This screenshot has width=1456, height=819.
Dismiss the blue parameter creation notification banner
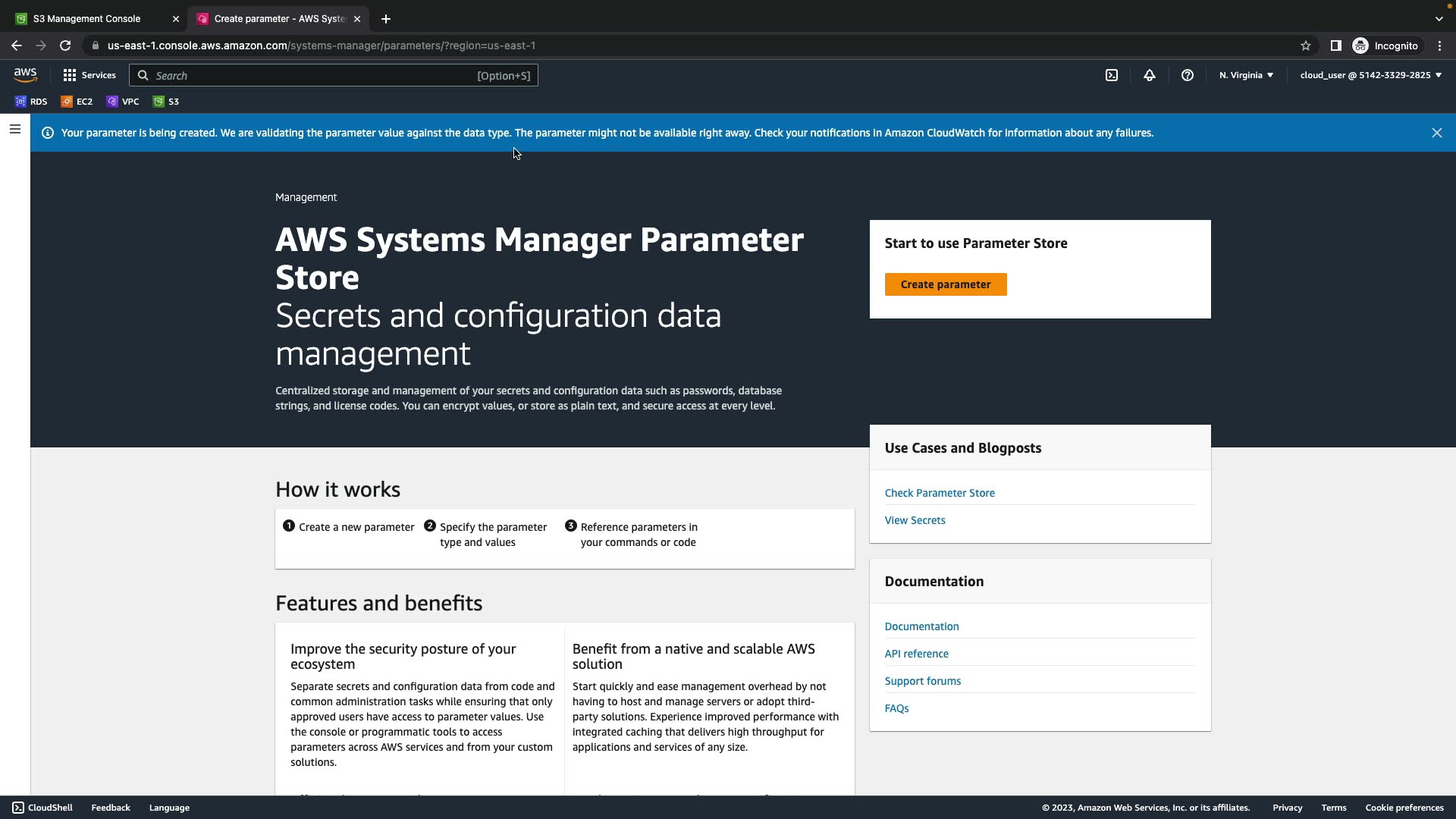(1436, 133)
